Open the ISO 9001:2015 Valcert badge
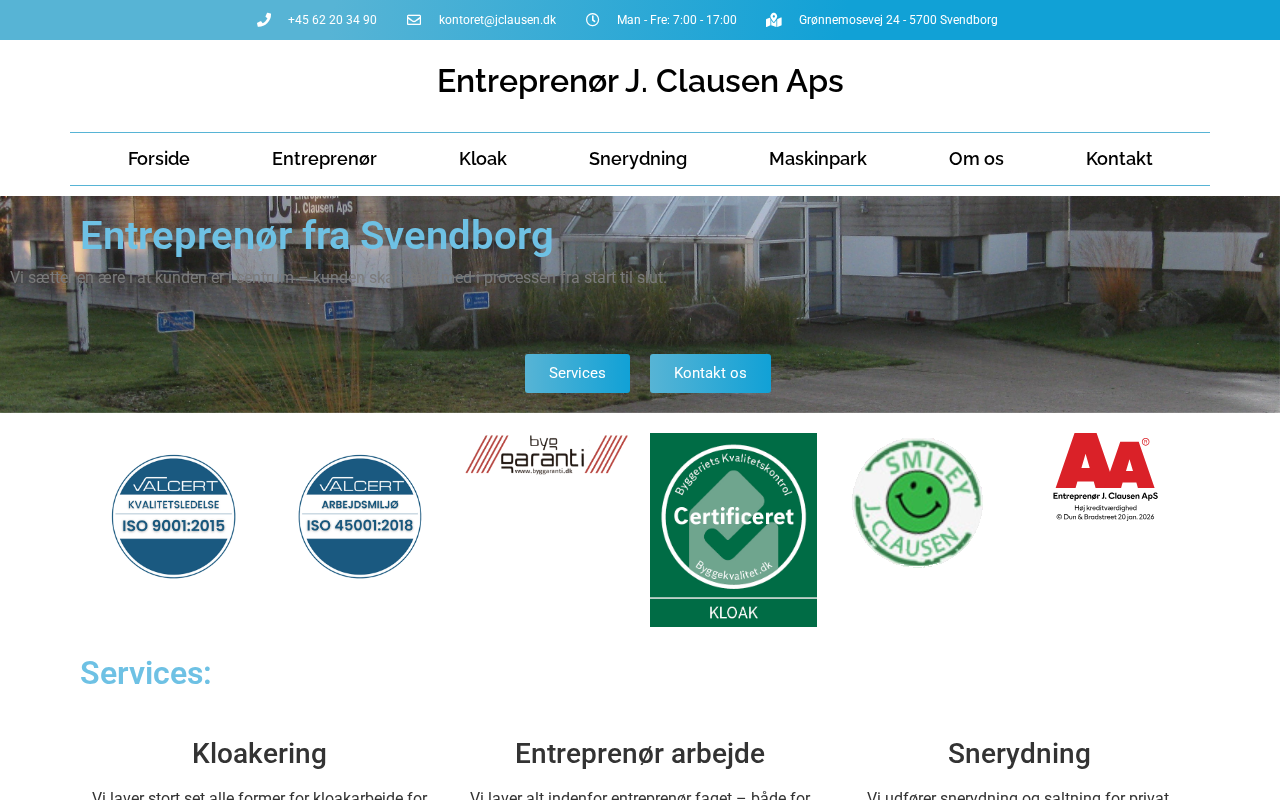 tap(174, 517)
